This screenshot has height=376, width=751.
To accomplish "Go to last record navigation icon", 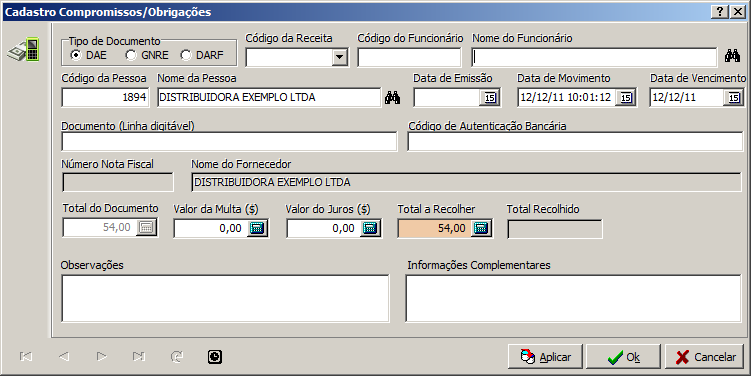I will pos(139,356).
